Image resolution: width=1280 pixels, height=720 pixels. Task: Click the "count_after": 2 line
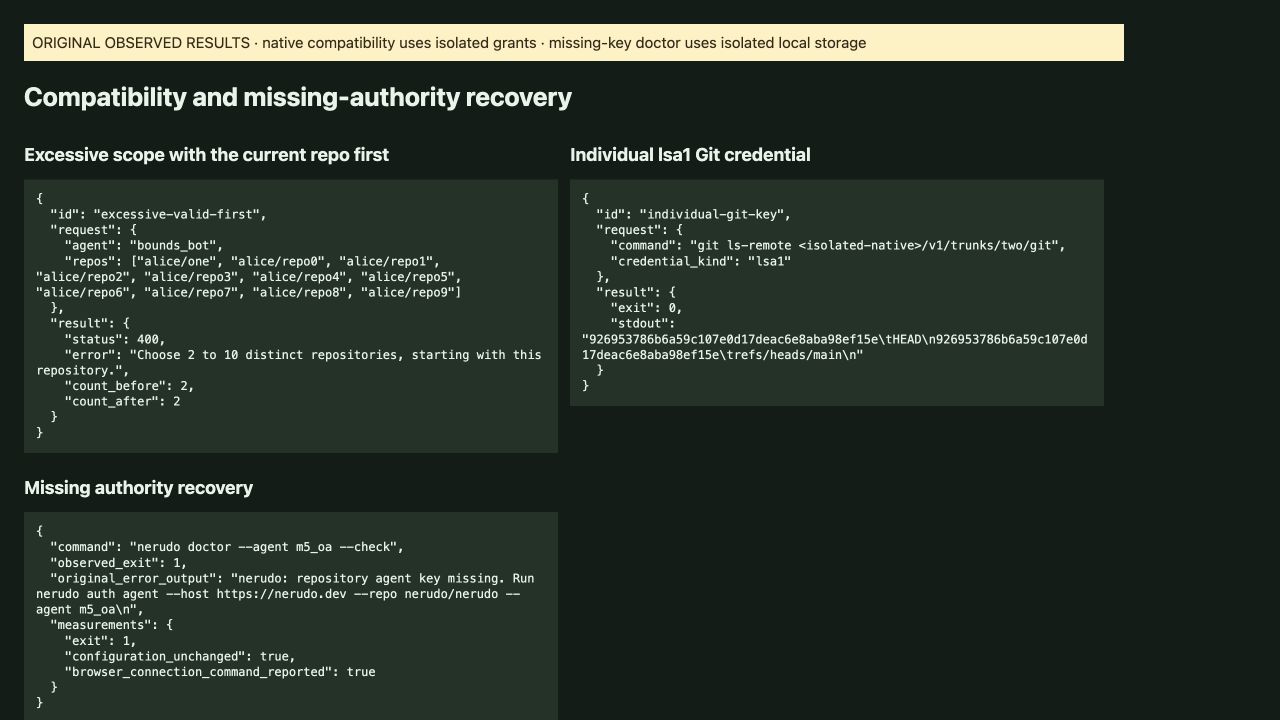point(123,401)
